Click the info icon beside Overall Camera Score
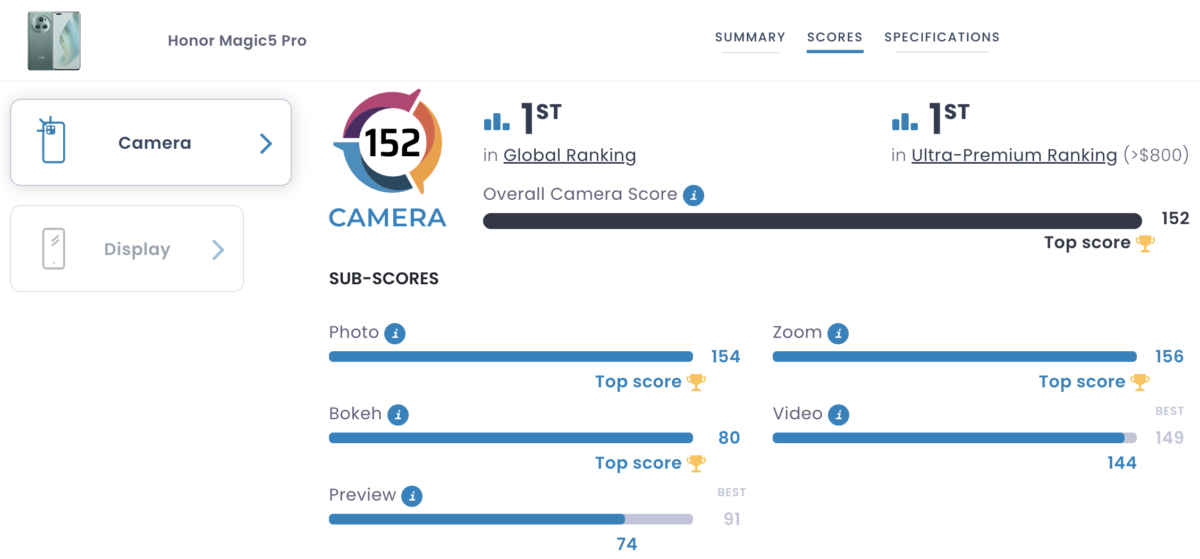 (x=693, y=195)
